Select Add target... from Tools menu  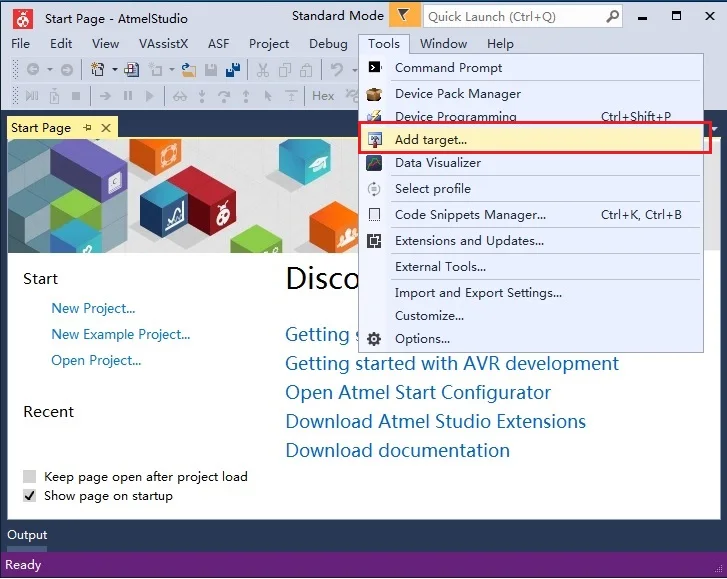pyautogui.click(x=532, y=140)
